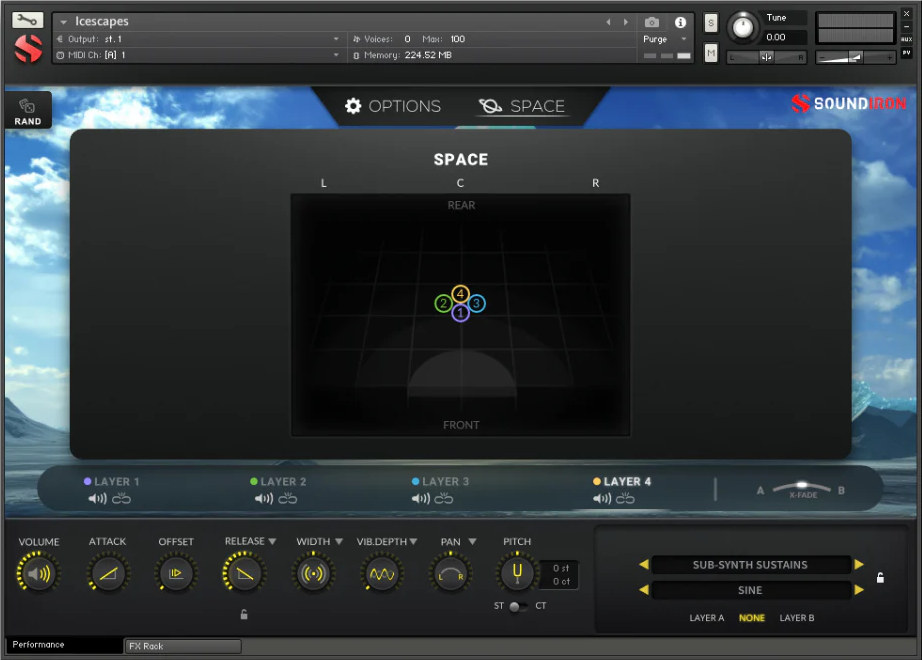The width and height of the screenshot is (922, 660).
Task: Click the right arrow beside SINE
Action: [x=860, y=590]
